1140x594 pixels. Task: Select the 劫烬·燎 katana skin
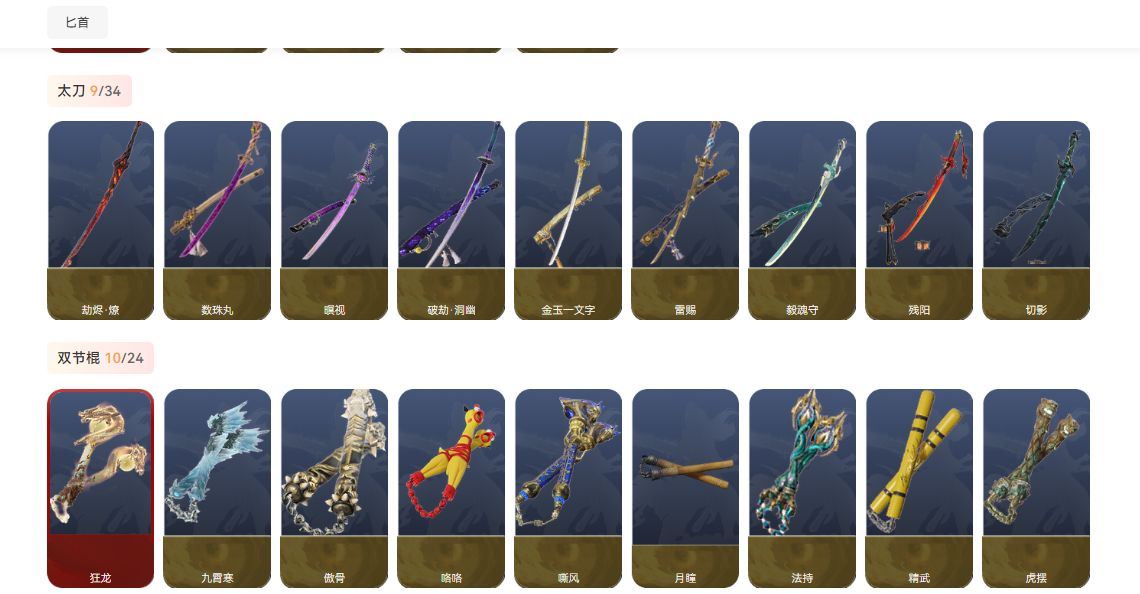click(x=100, y=220)
